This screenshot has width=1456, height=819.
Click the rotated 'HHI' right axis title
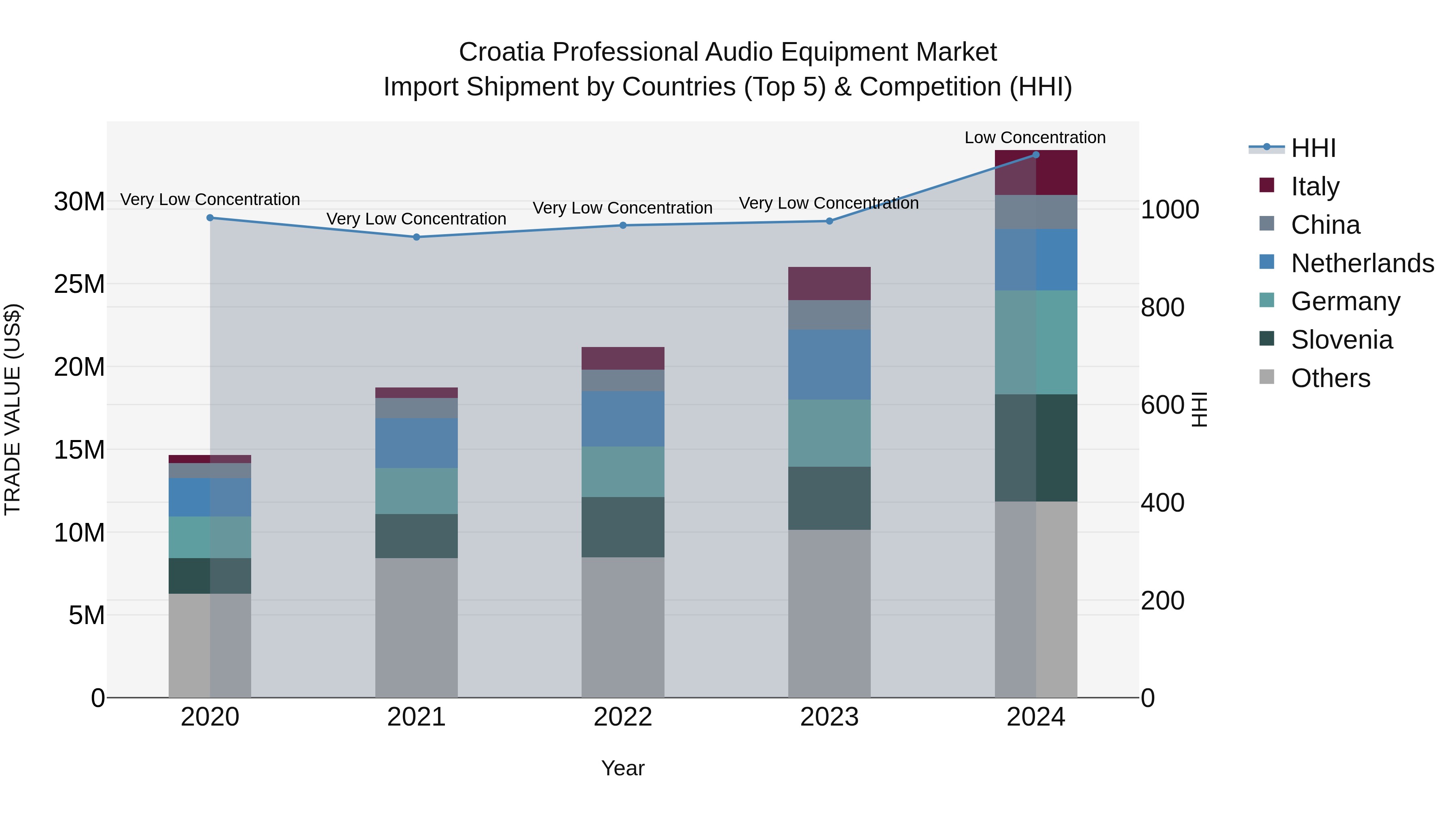(1200, 409)
